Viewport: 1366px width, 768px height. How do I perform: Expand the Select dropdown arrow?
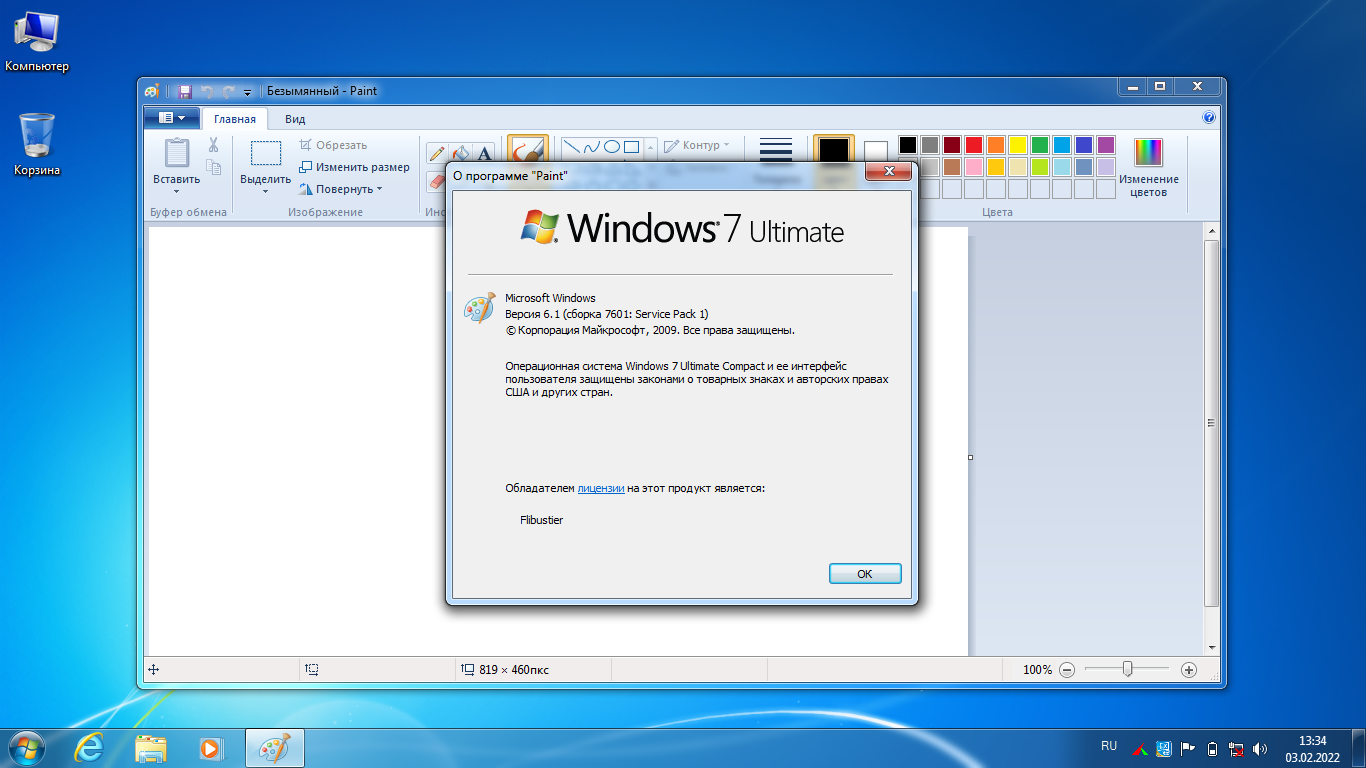click(265, 191)
